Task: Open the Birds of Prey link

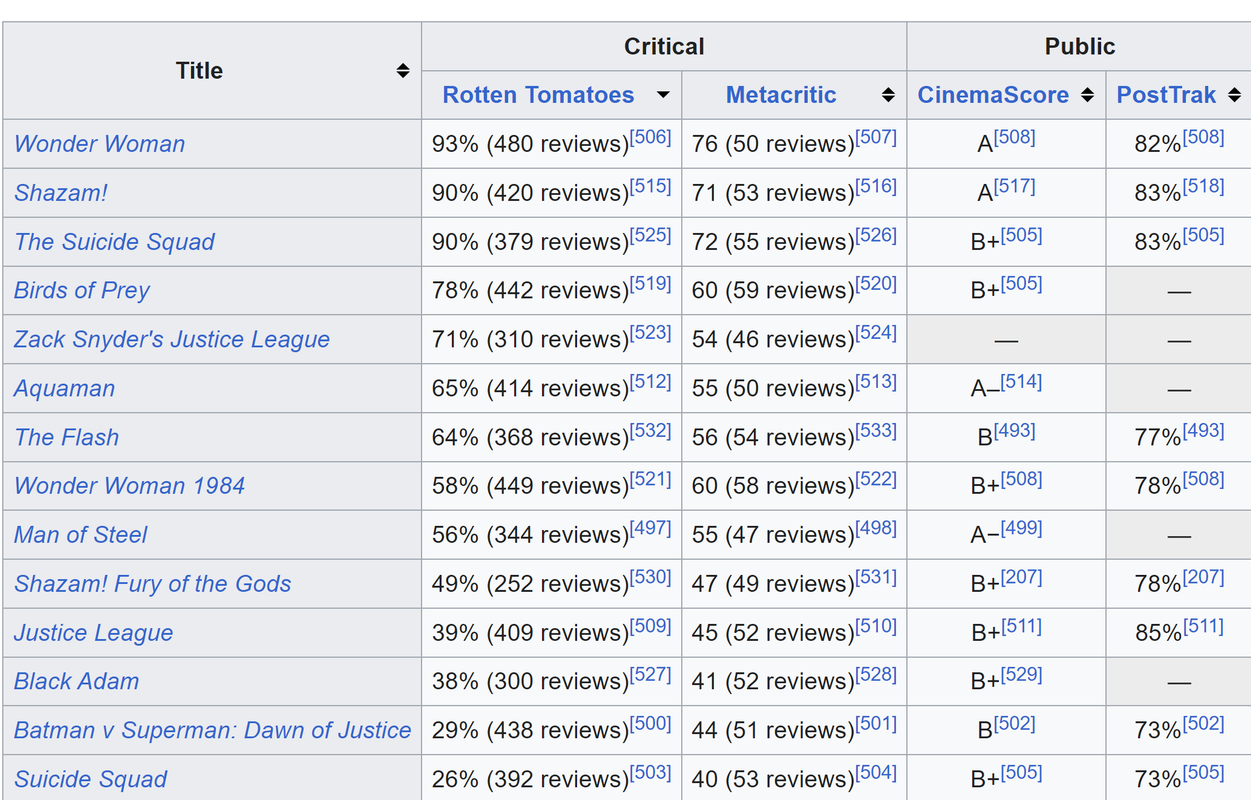Action: [82, 291]
